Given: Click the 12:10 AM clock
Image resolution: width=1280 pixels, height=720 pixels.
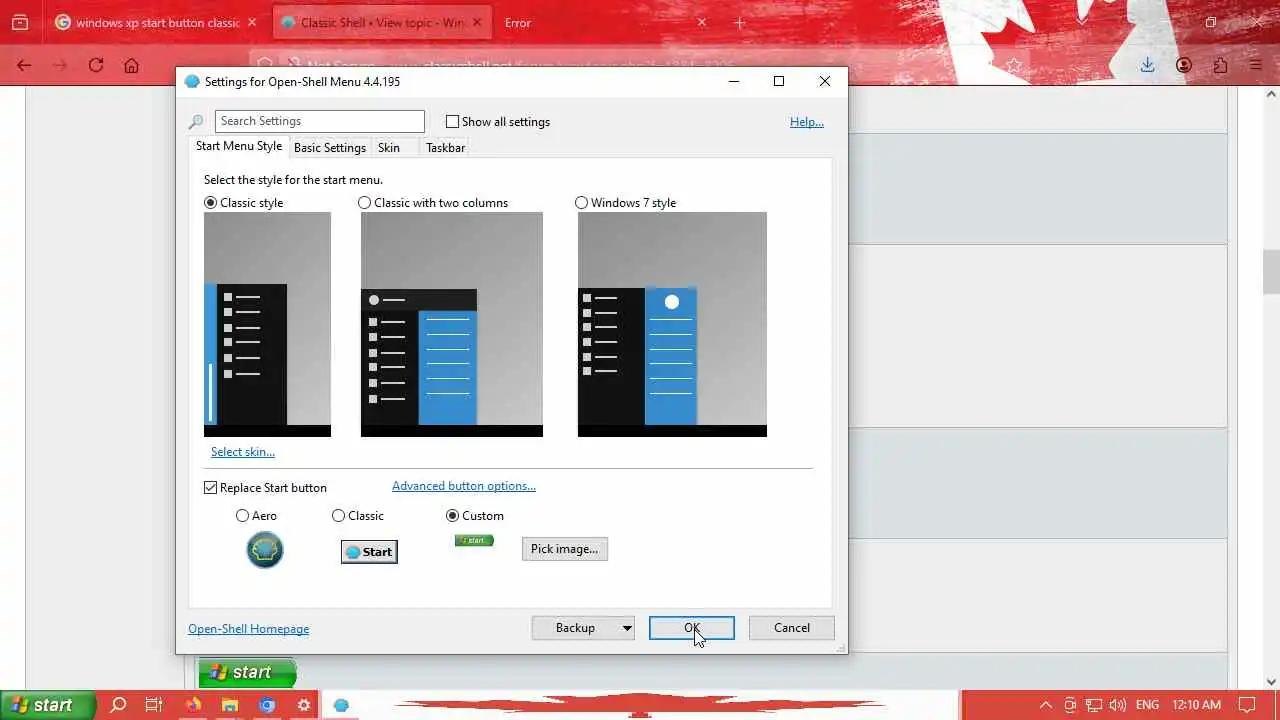Looking at the screenshot, I should [1195, 705].
